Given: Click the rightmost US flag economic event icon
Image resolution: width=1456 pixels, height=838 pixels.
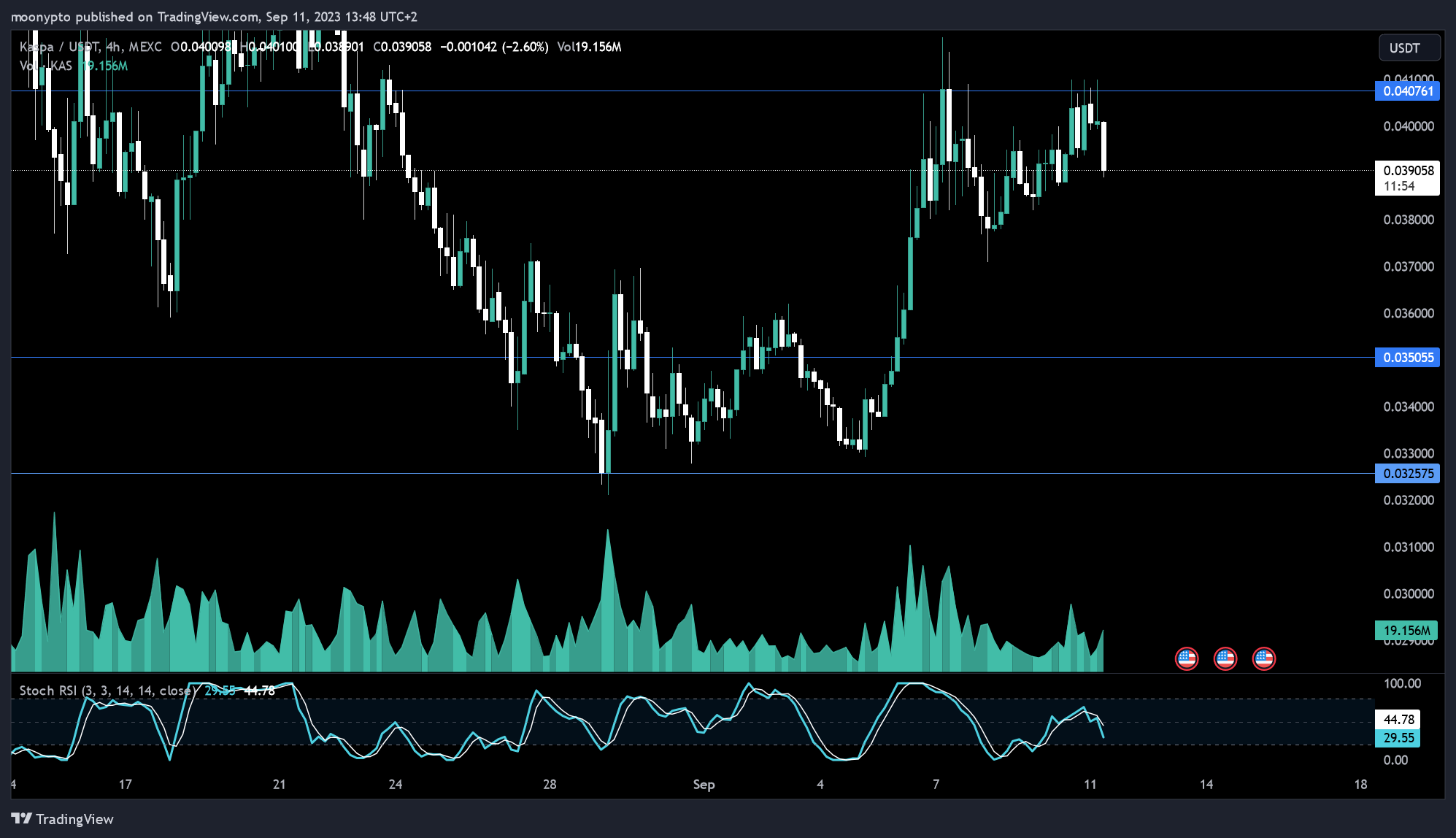Looking at the screenshot, I should click(x=1264, y=658).
